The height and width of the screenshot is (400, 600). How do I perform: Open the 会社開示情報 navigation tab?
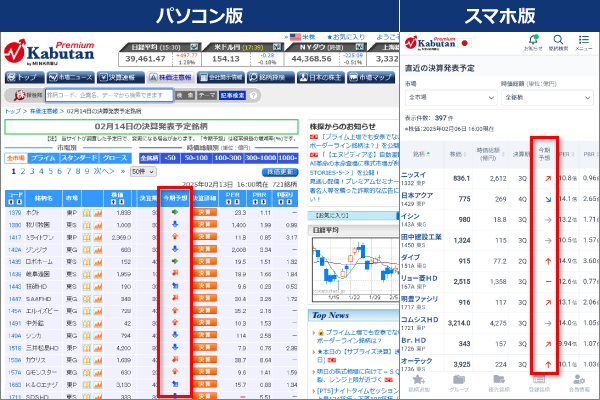point(221,78)
